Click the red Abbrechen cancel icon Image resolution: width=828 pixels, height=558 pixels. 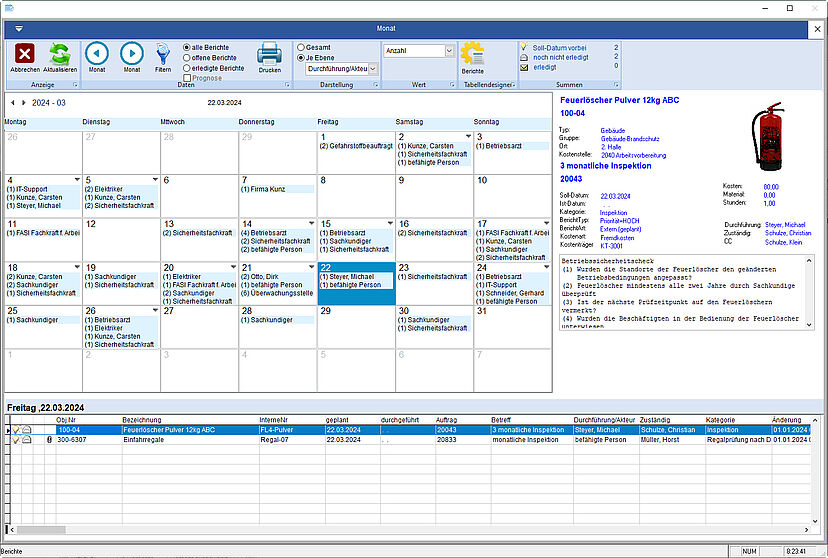[x=25, y=54]
